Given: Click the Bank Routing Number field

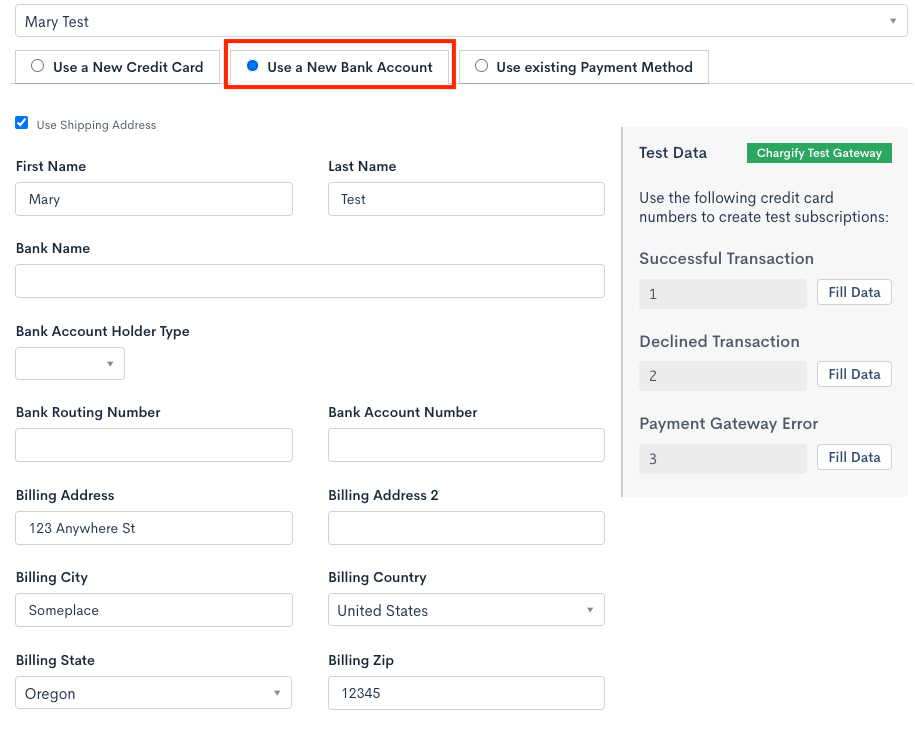Looking at the screenshot, I should [154, 445].
